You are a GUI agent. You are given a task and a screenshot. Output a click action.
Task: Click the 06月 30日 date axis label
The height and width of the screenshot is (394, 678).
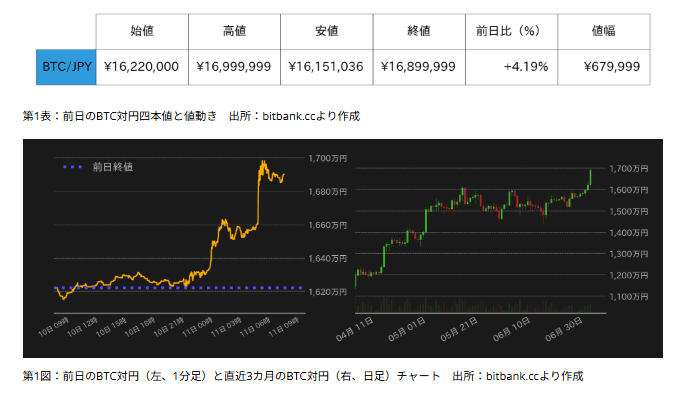(x=564, y=329)
